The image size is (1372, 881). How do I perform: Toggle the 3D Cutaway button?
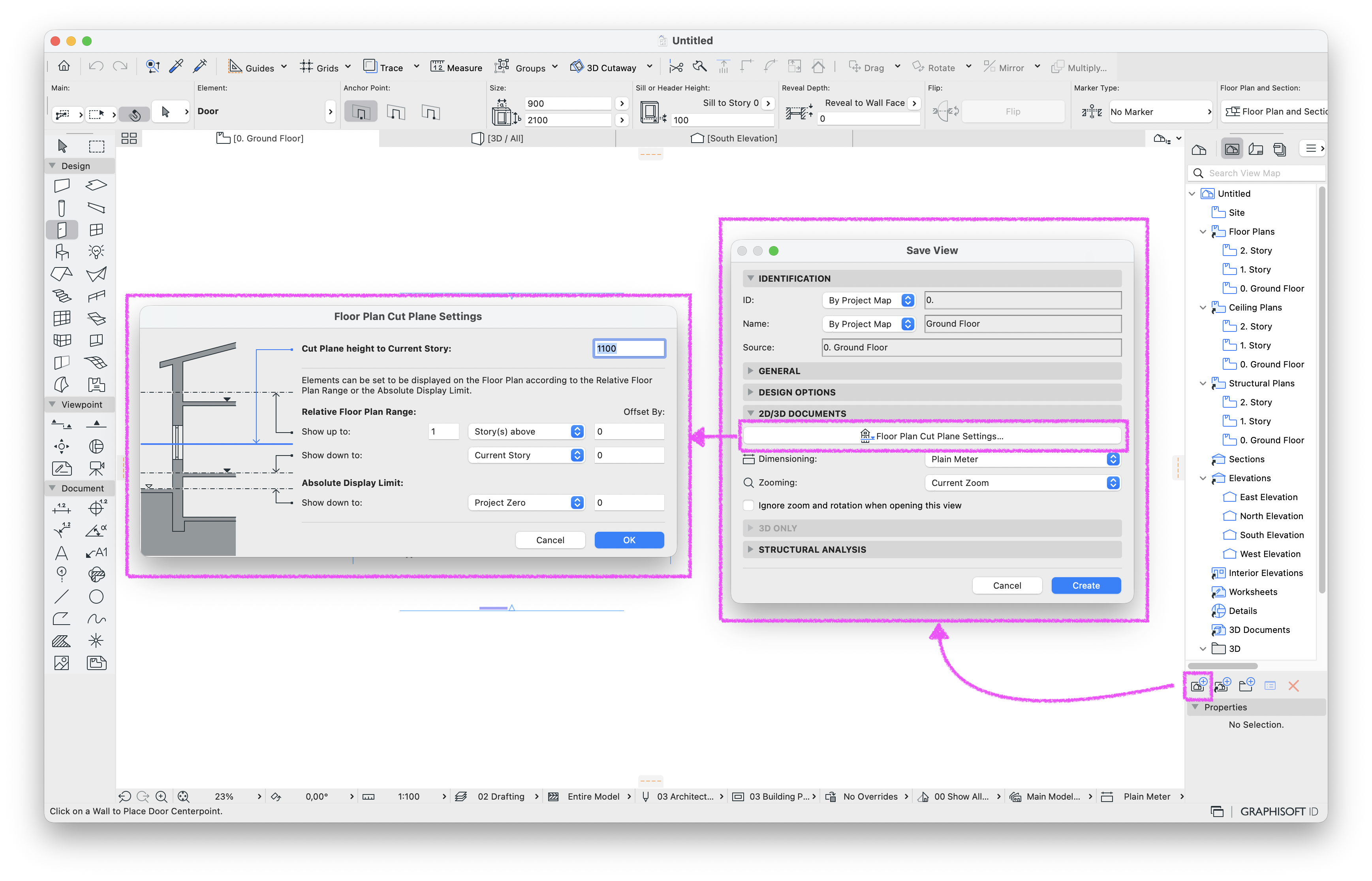(x=603, y=67)
